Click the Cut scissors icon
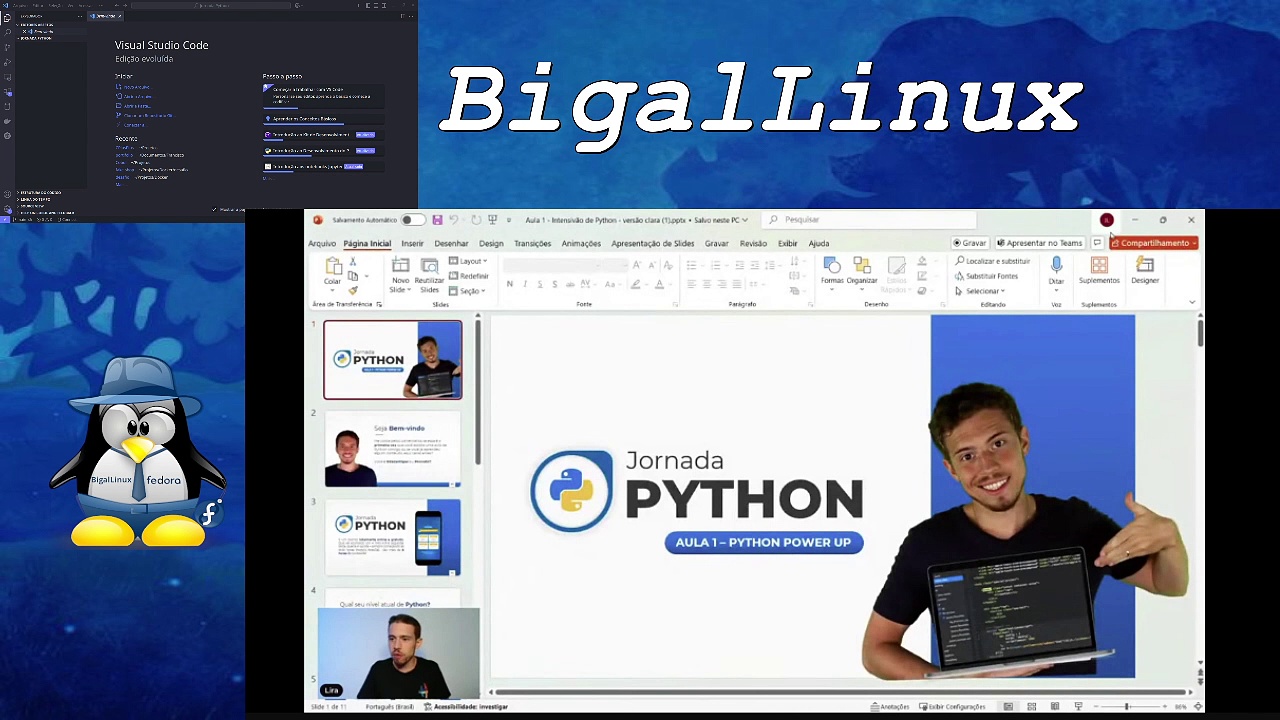The height and width of the screenshot is (720, 1280). tap(352, 262)
